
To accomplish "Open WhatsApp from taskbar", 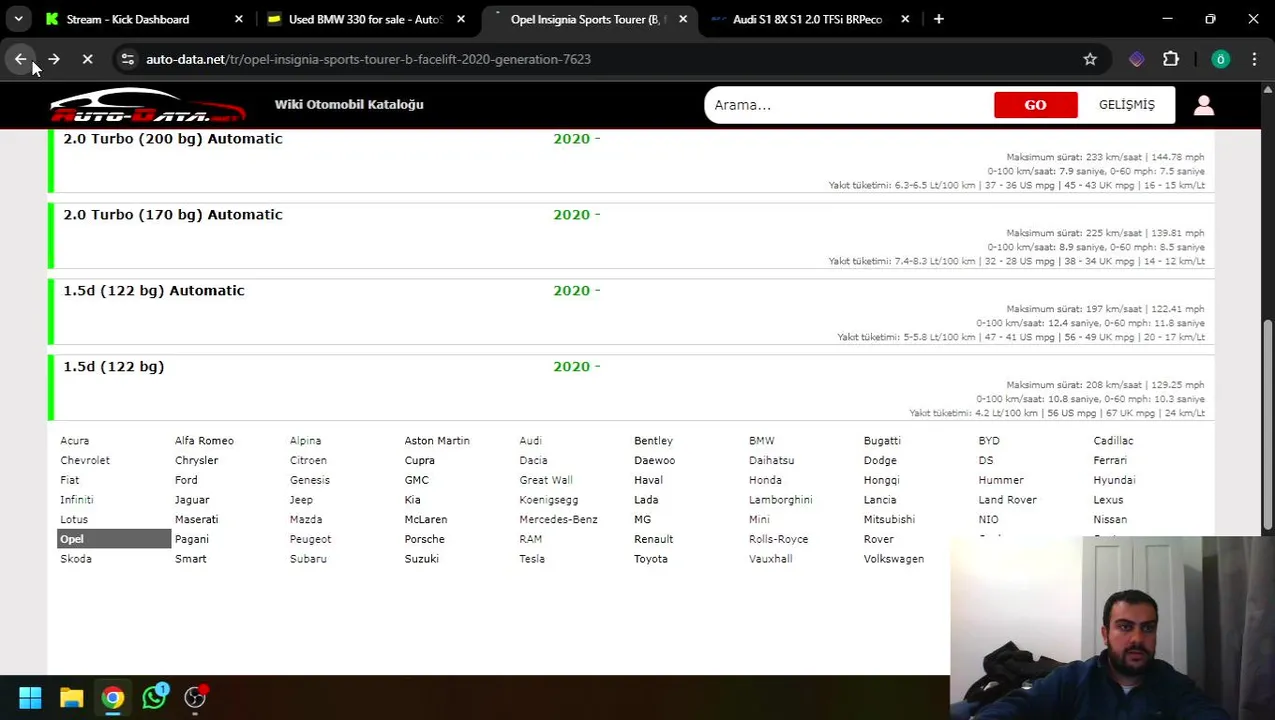I will tap(154, 697).
